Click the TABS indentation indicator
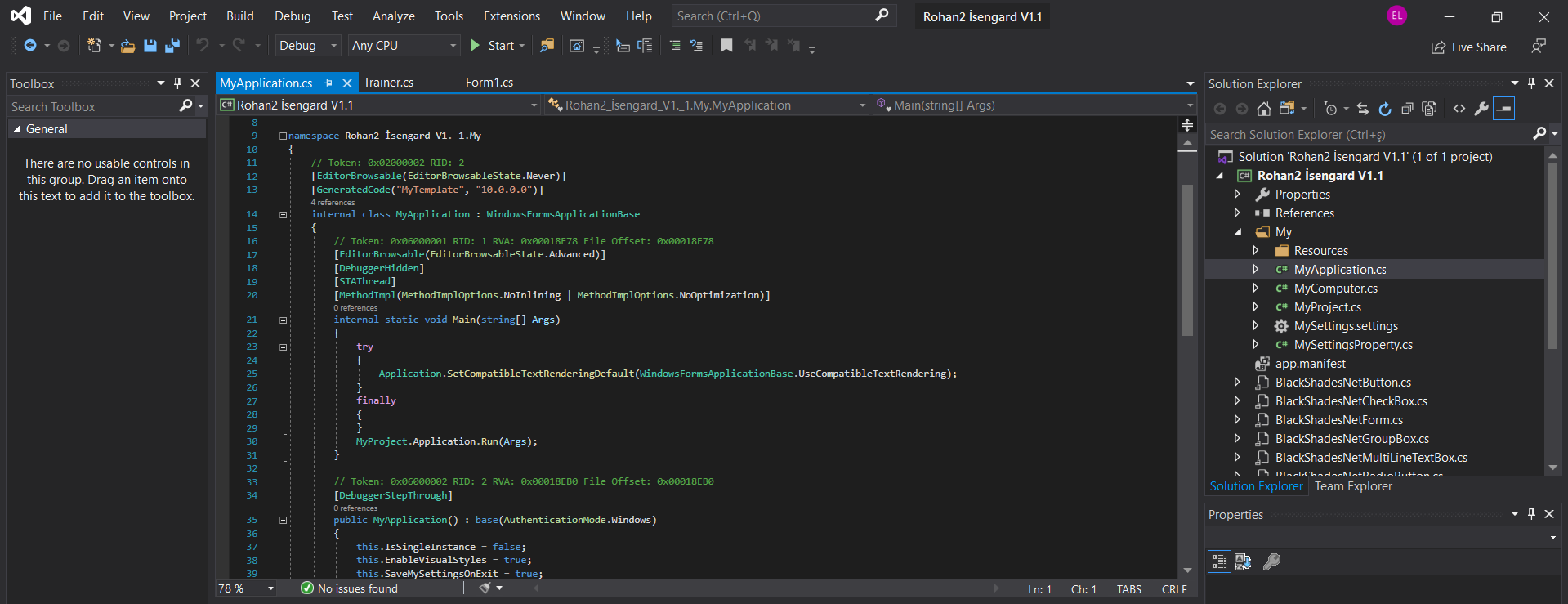1568x604 pixels. (x=1129, y=589)
